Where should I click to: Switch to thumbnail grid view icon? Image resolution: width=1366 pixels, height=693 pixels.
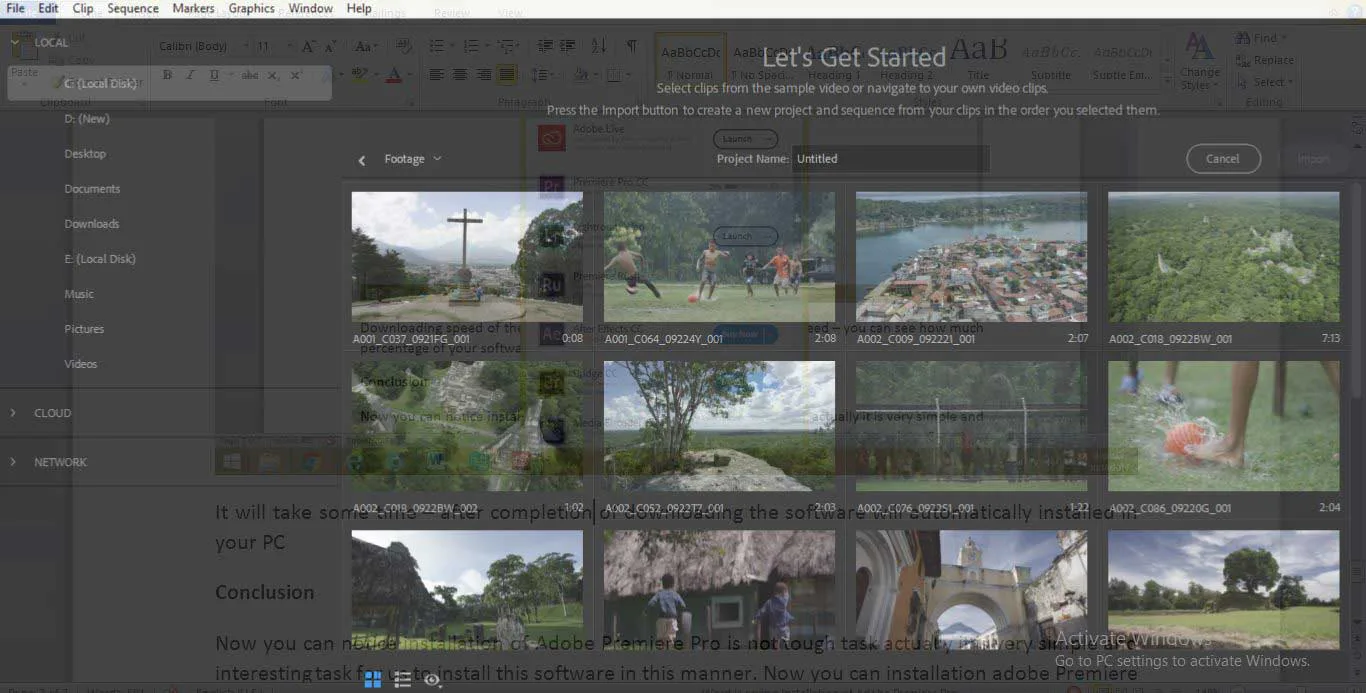[372, 680]
